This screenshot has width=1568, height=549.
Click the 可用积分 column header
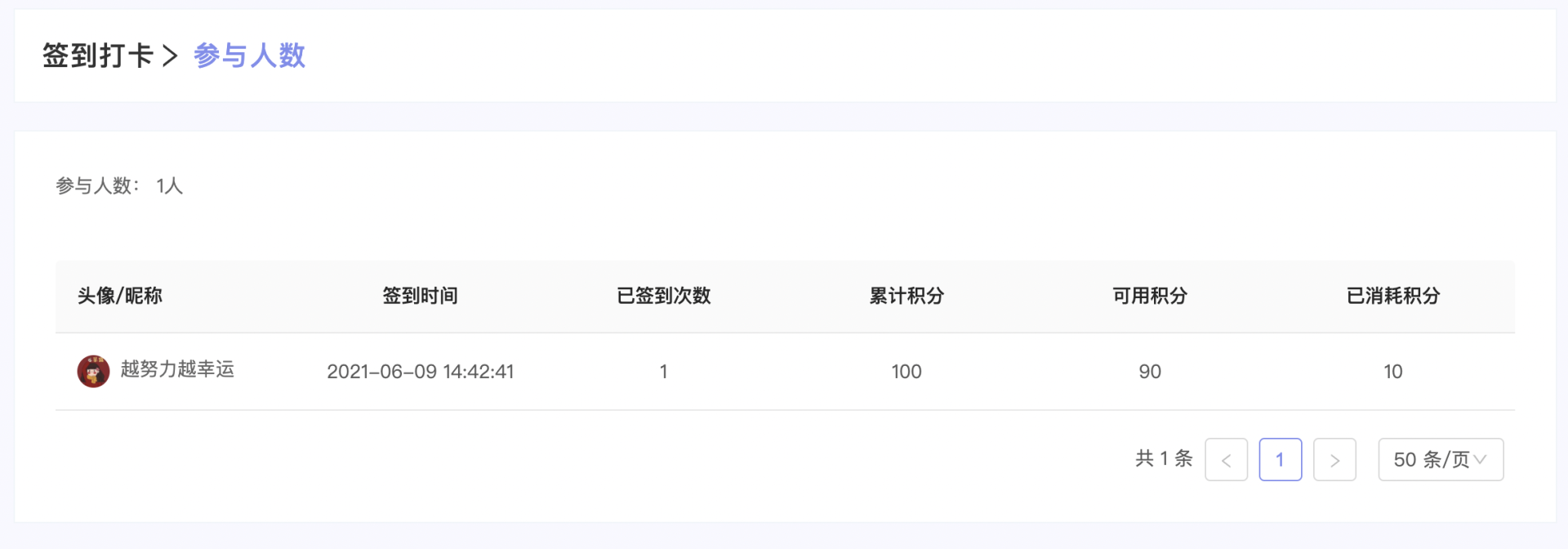pos(1150,296)
